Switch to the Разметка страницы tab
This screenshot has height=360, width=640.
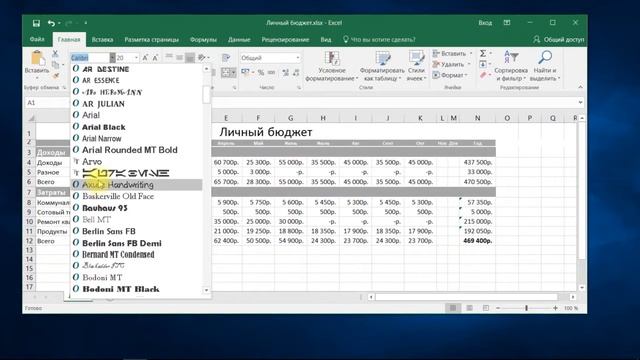[x=151, y=40]
